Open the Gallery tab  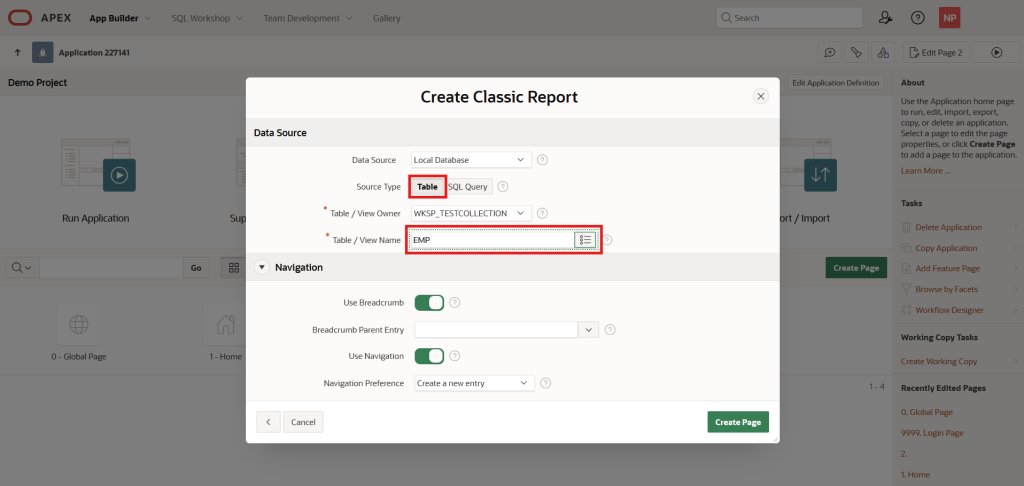point(387,18)
